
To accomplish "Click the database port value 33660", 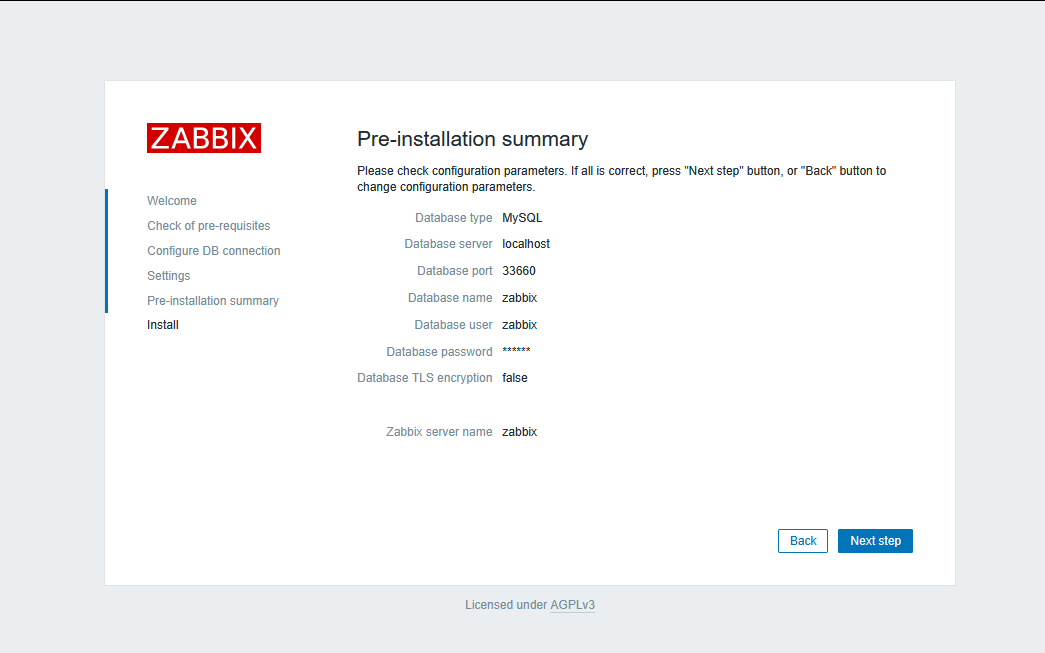I will coord(517,270).
